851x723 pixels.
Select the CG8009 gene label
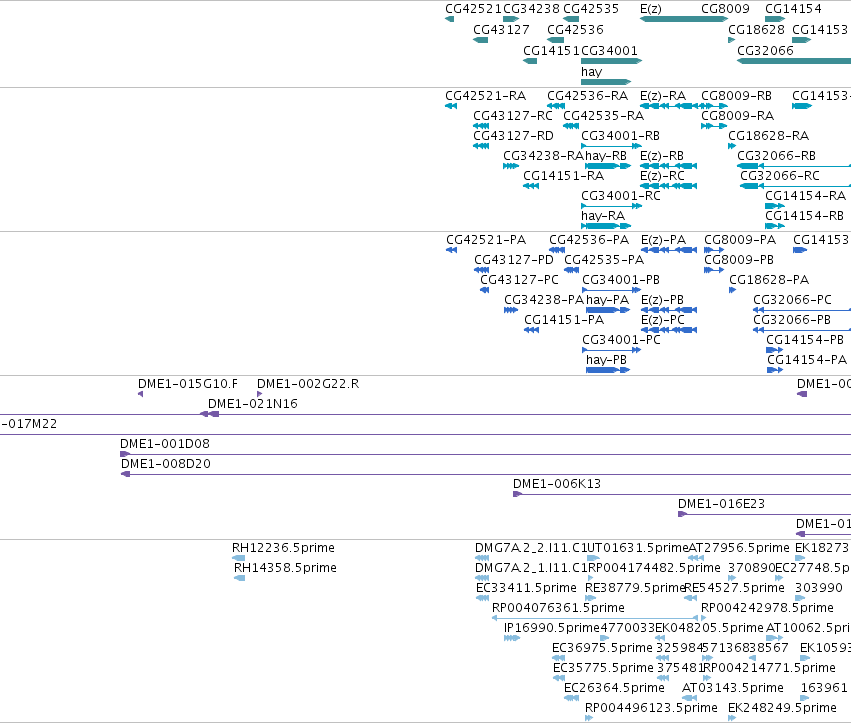click(725, 9)
